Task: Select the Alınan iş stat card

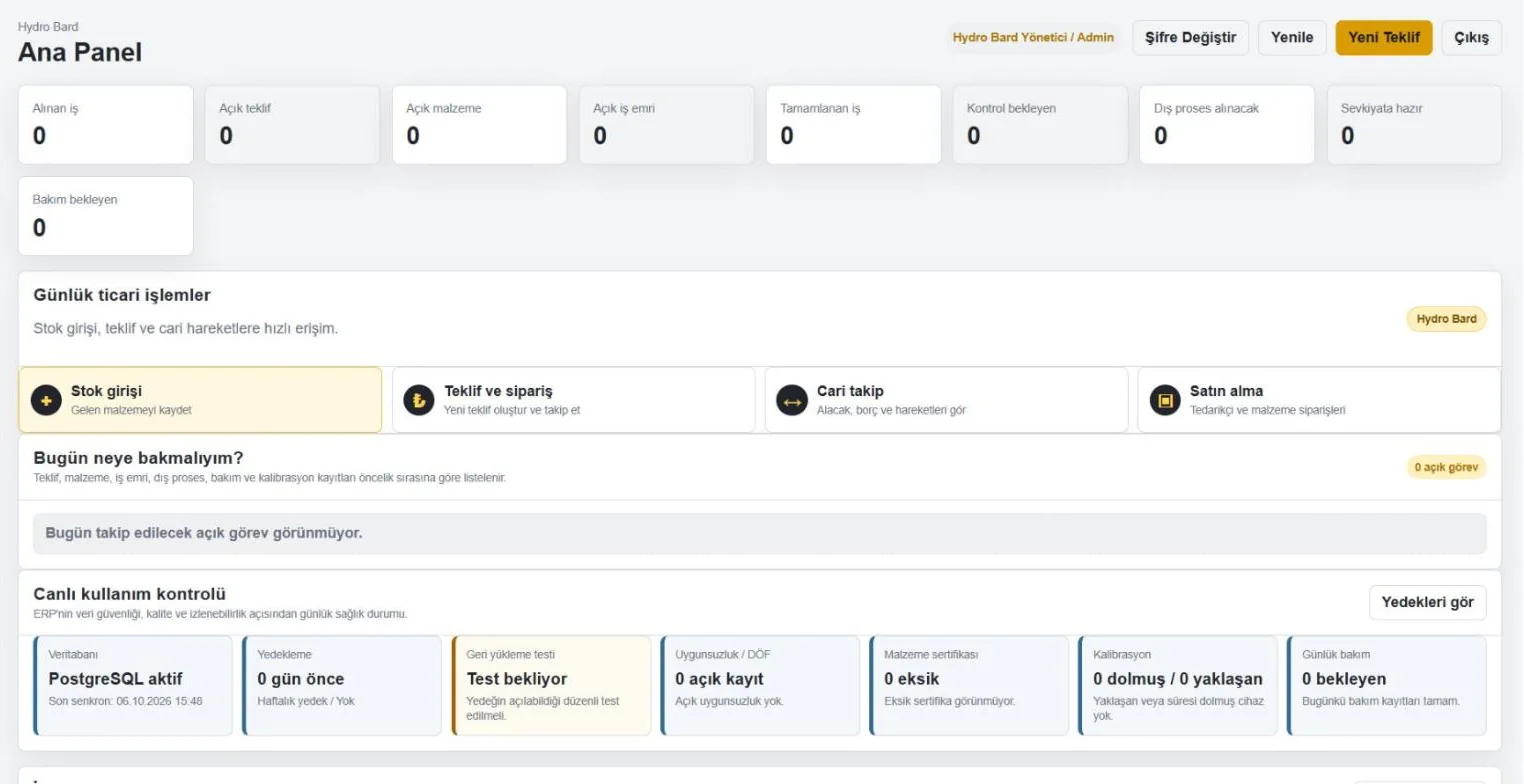Action: point(106,125)
